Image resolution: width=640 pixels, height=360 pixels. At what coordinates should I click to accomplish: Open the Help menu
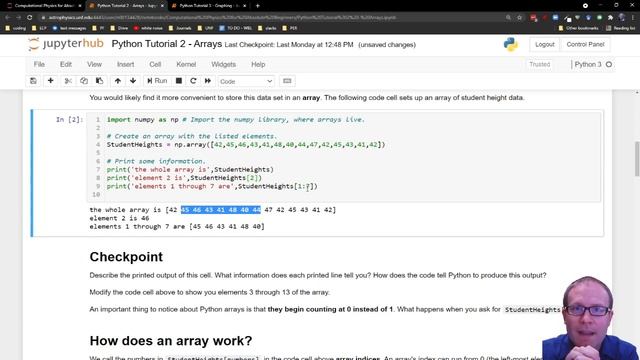tap(258, 64)
